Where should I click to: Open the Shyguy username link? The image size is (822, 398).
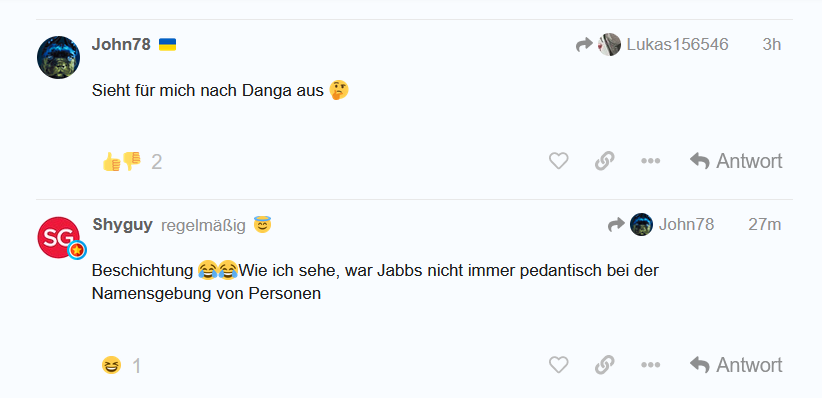tap(123, 225)
